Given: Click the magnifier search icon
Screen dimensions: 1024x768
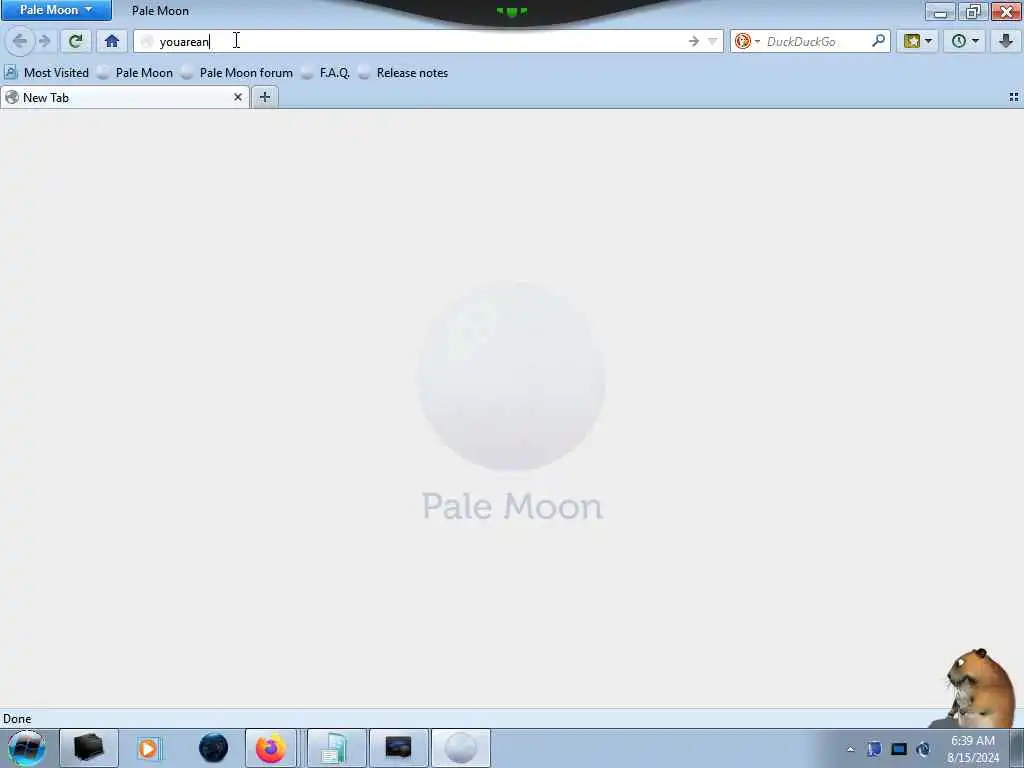Looking at the screenshot, I should tap(878, 41).
